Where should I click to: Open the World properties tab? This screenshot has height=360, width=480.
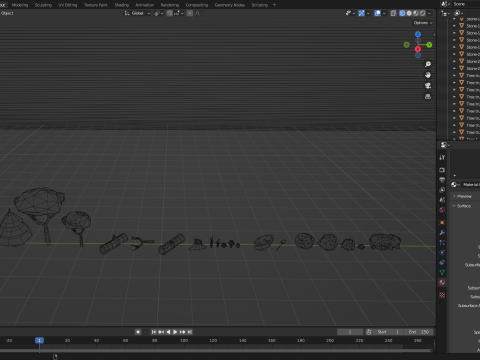442,210
